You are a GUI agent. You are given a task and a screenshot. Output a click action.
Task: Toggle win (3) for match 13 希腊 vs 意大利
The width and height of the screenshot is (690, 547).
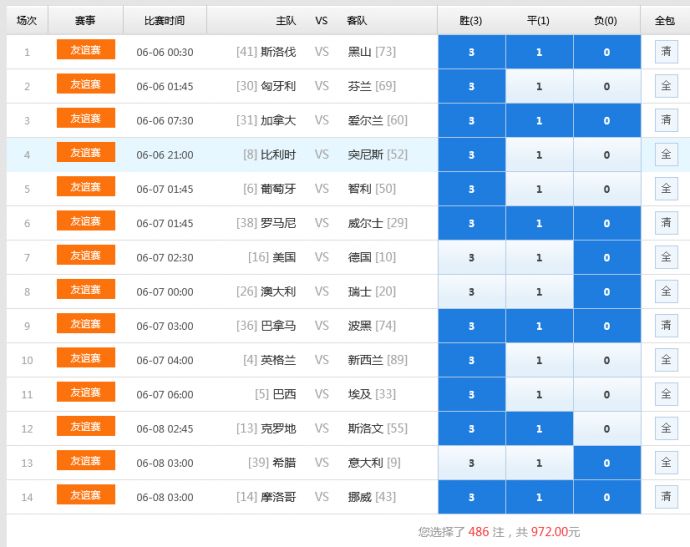click(x=471, y=463)
